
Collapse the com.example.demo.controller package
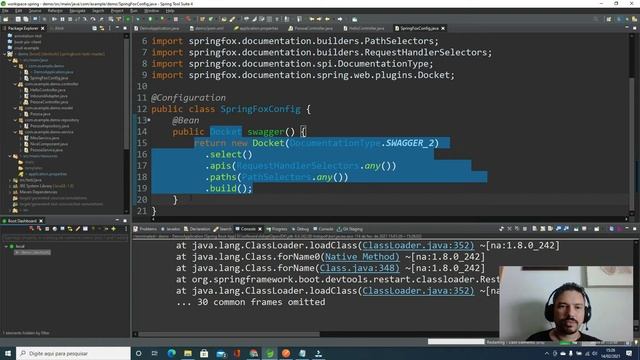[16, 84]
